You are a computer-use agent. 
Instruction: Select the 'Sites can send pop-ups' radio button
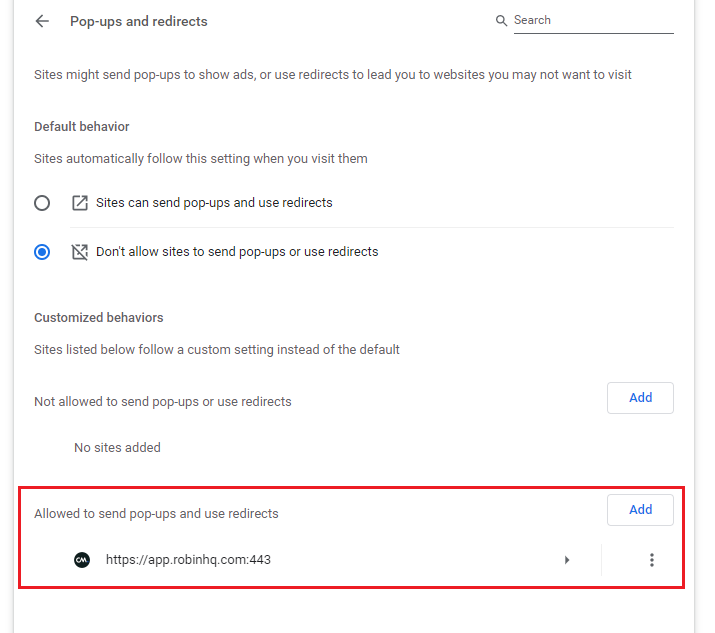(42, 203)
